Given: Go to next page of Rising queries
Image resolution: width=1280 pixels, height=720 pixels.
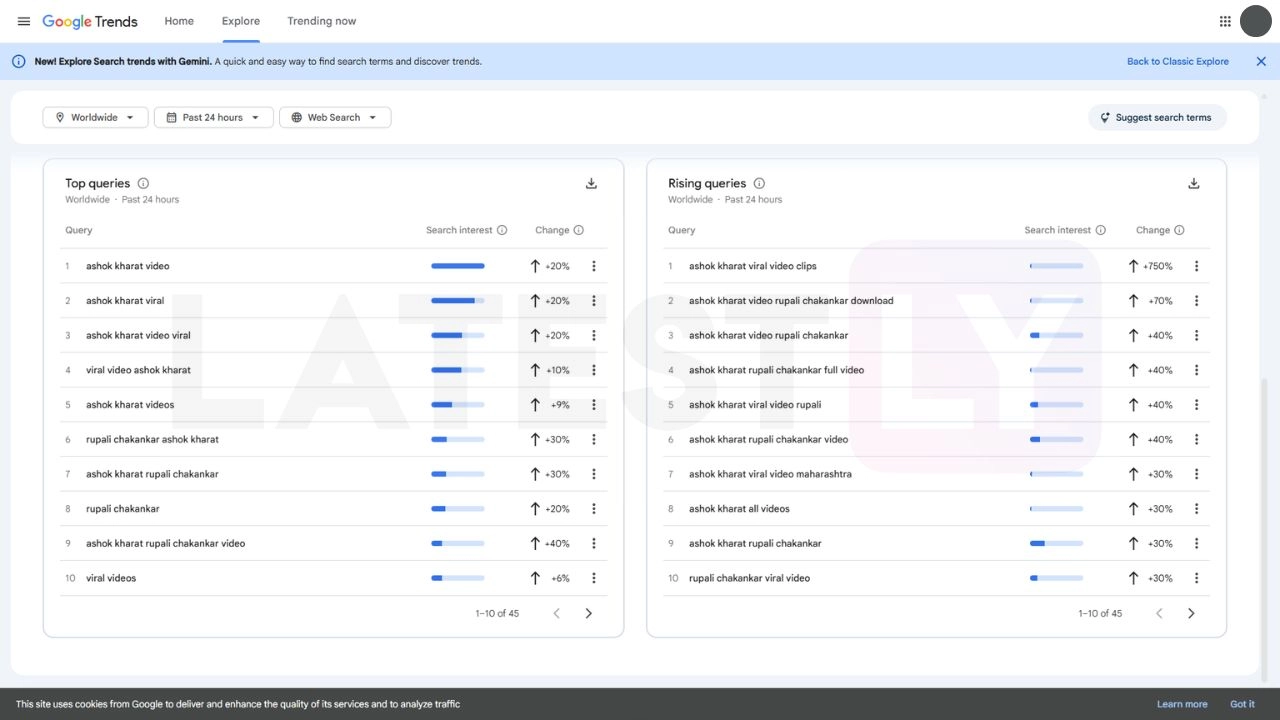Looking at the screenshot, I should pos(1191,613).
